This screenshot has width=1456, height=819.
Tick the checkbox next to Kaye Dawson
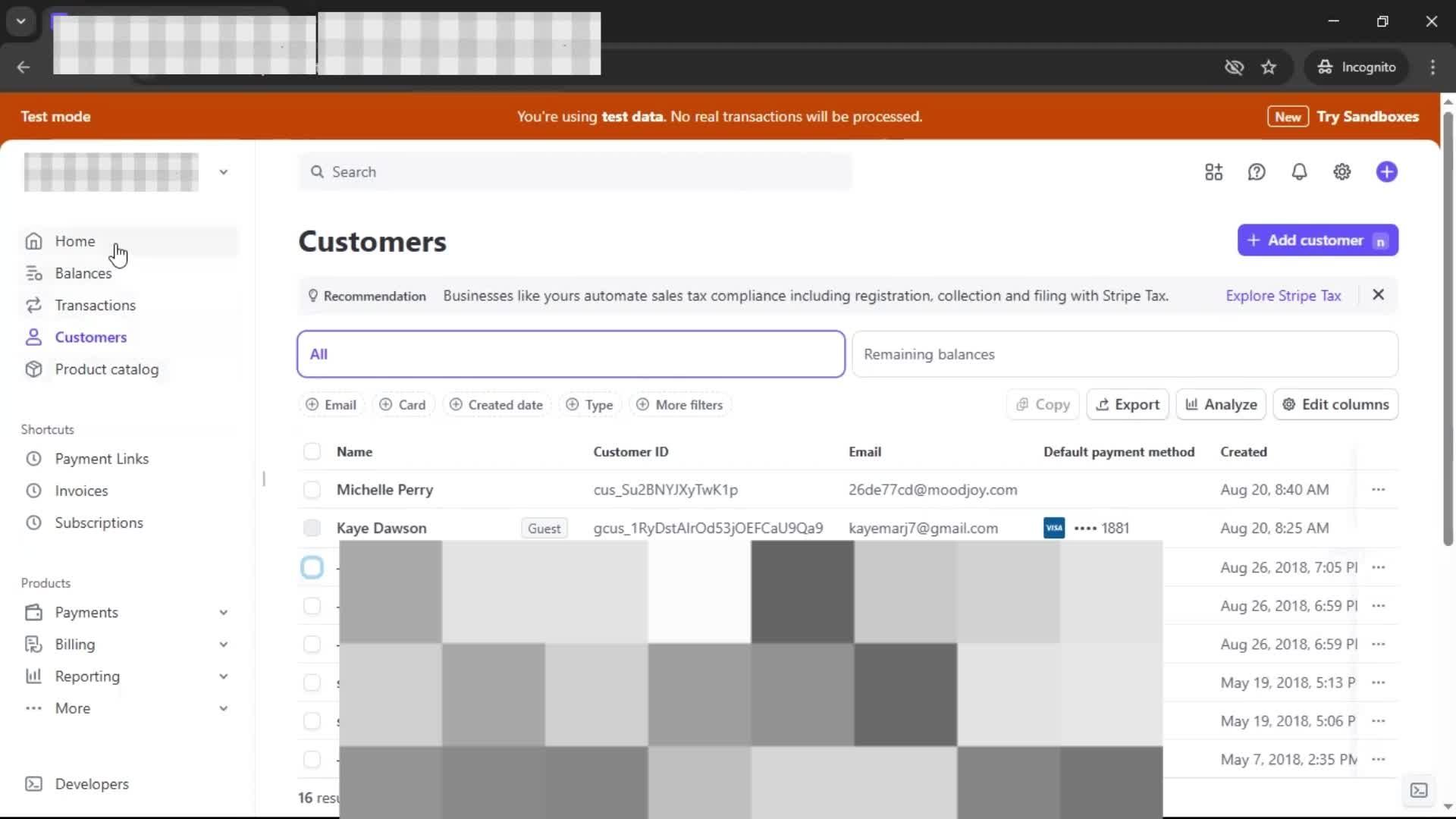coord(312,529)
